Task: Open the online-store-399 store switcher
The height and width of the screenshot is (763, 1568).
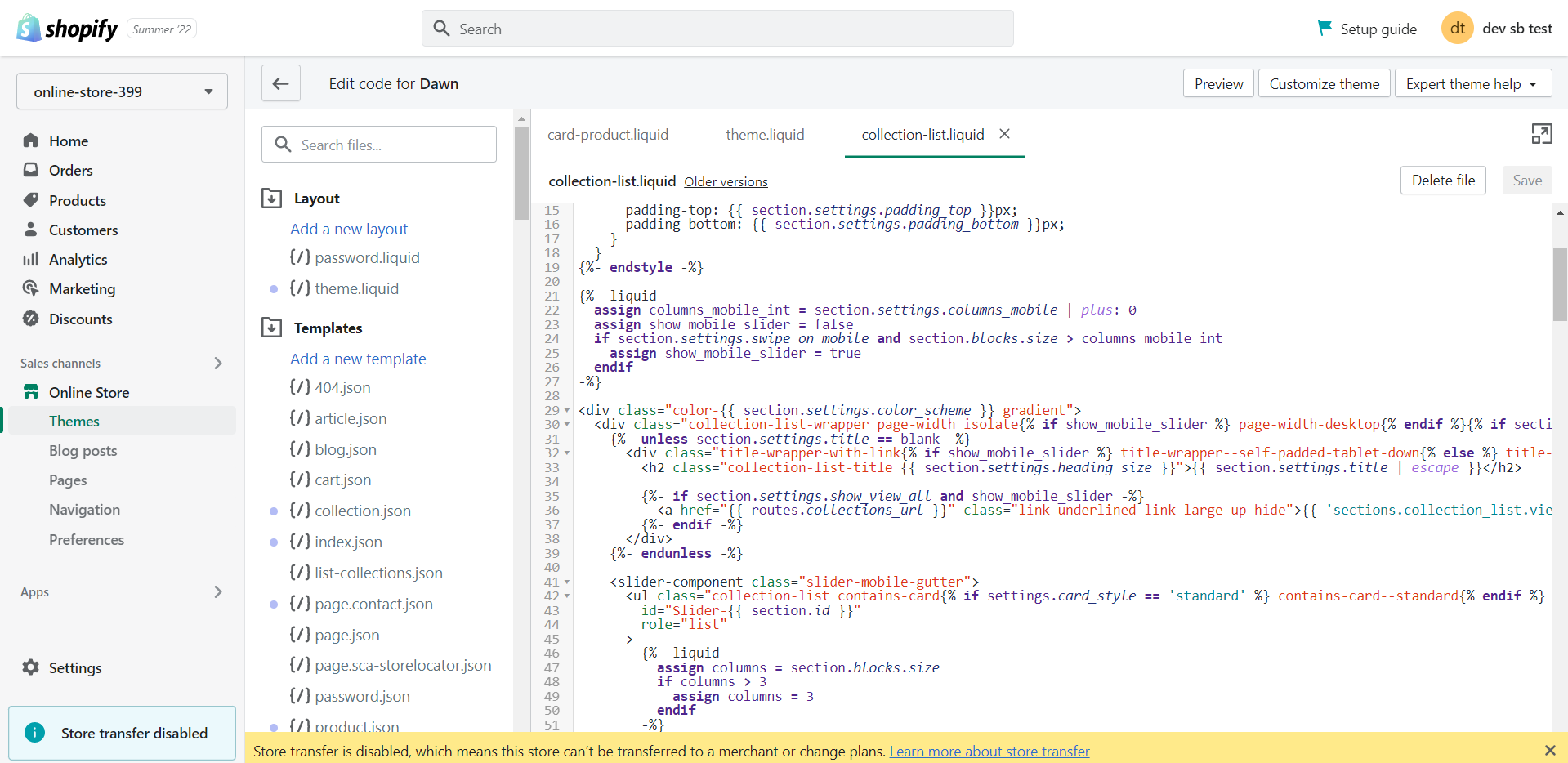Action: pyautogui.click(x=122, y=91)
